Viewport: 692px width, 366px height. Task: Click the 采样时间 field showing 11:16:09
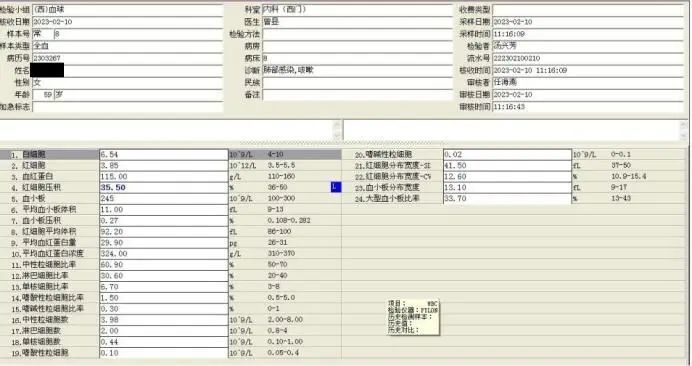pyautogui.click(x=588, y=34)
